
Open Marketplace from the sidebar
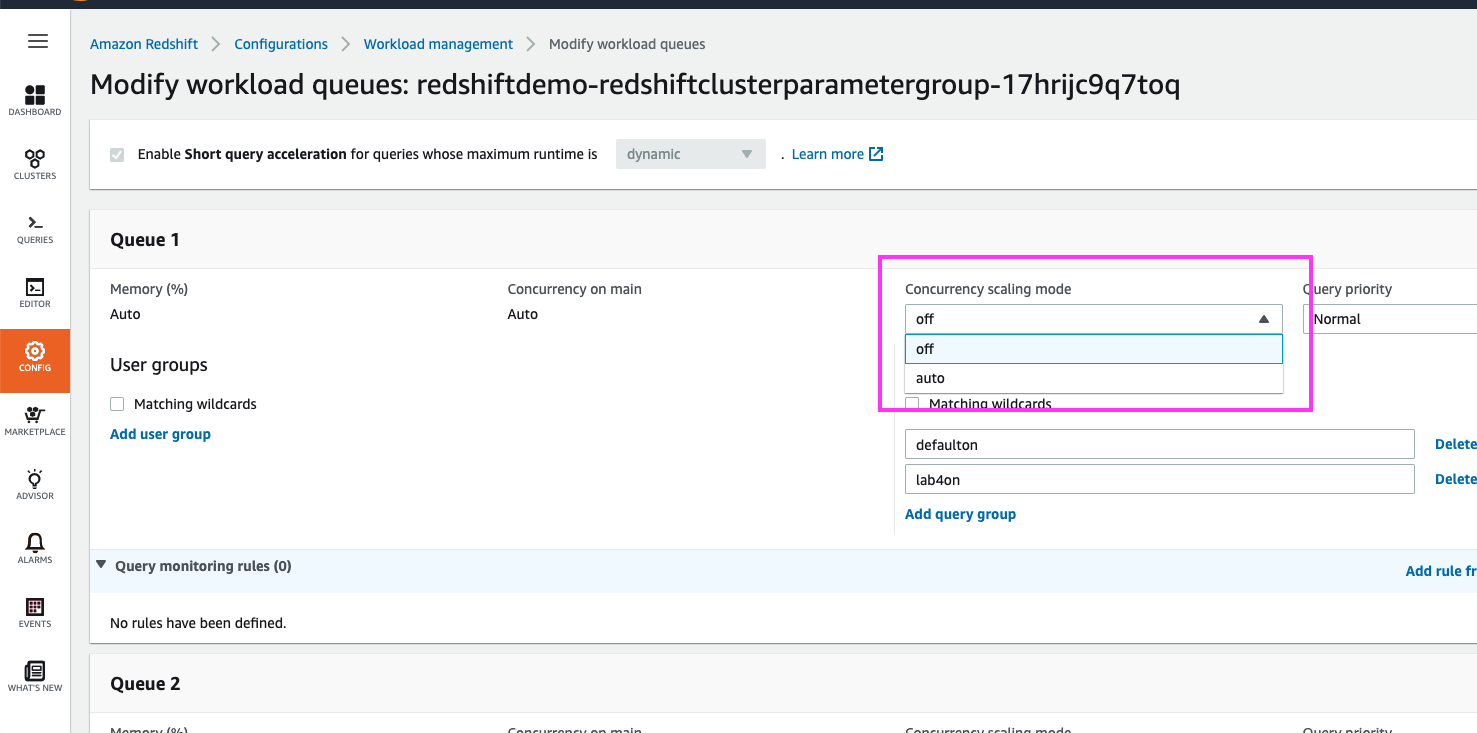pos(35,420)
